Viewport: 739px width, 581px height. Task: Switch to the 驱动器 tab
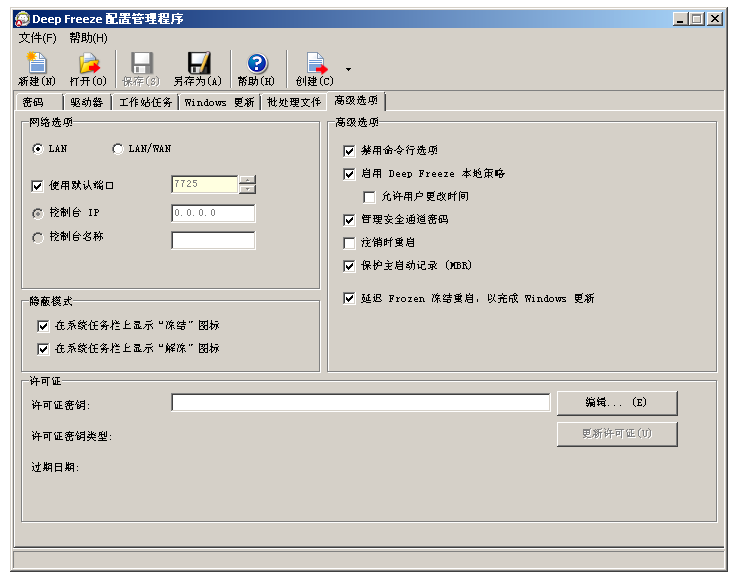pyautogui.click(x=87, y=102)
